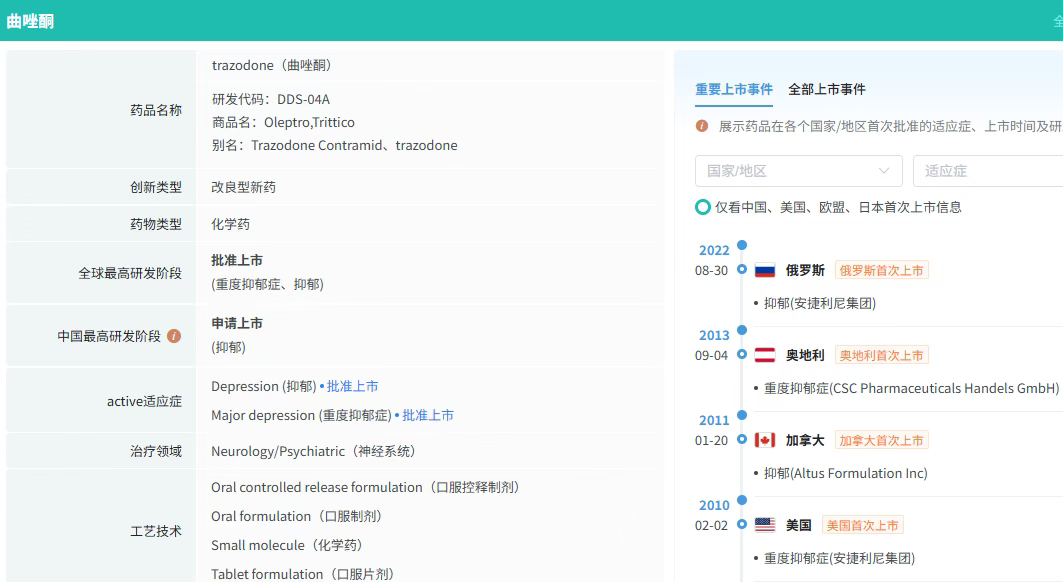Open the 适应症 filter dropdown
Image resolution: width=1063 pixels, height=582 pixels.
(x=987, y=171)
